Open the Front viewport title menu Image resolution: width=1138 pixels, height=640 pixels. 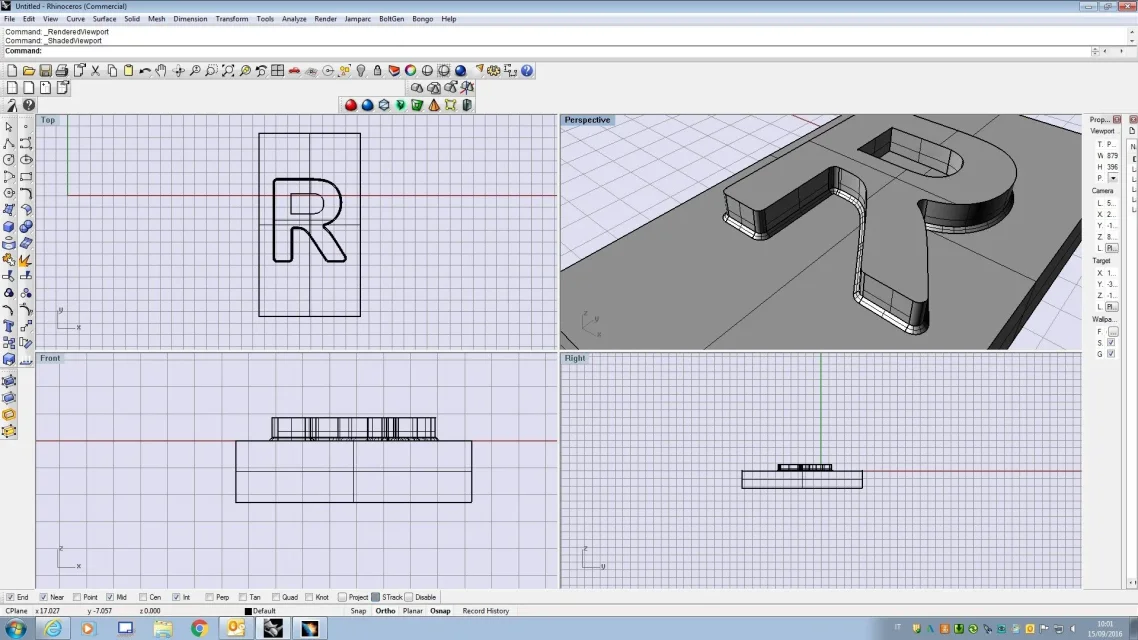[50, 358]
